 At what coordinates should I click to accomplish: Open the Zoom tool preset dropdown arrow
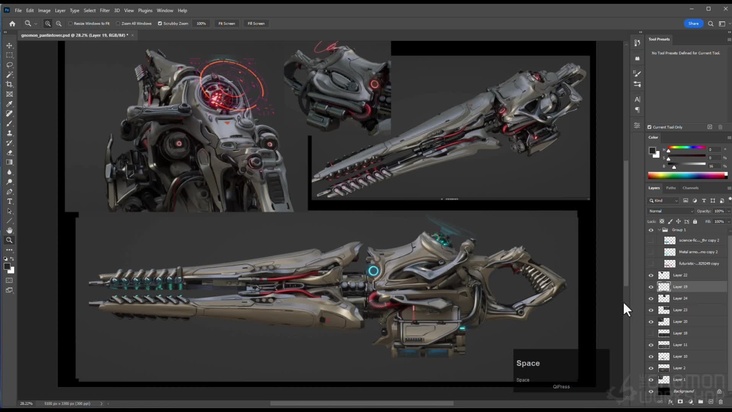tap(35, 24)
